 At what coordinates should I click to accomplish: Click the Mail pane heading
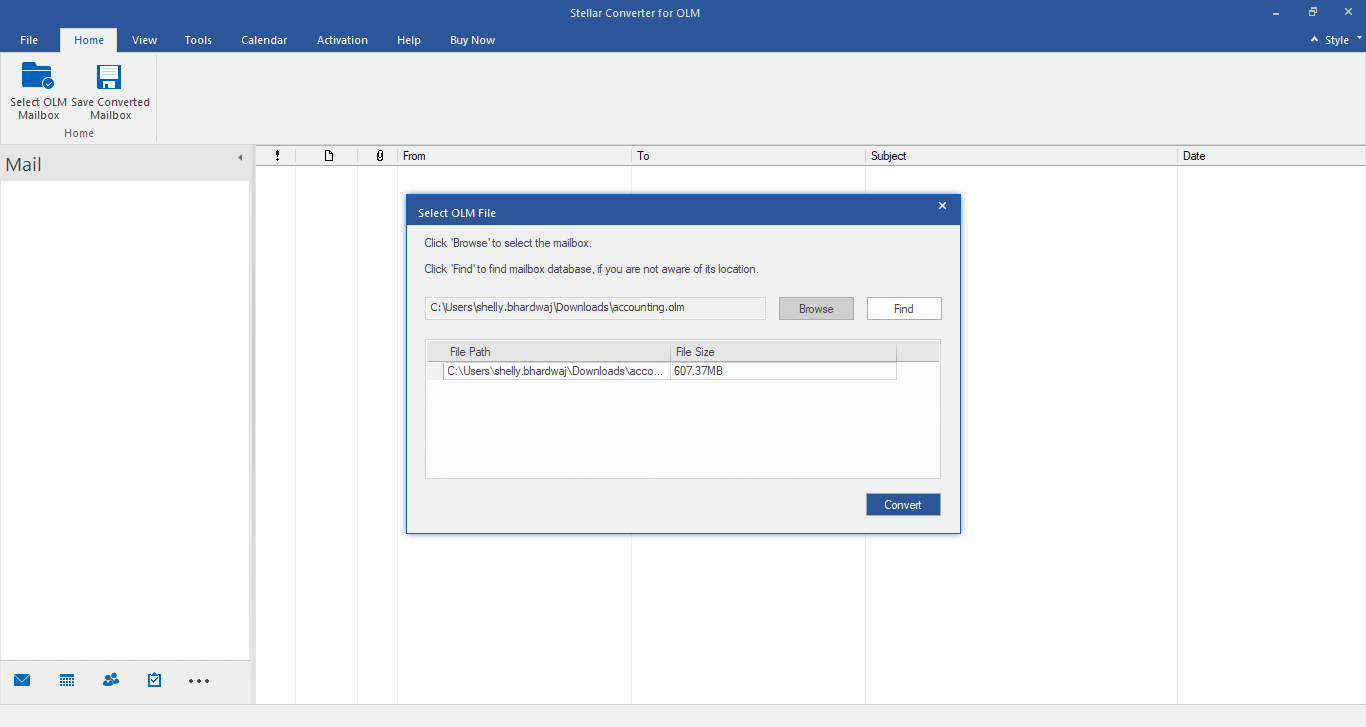[x=24, y=165]
